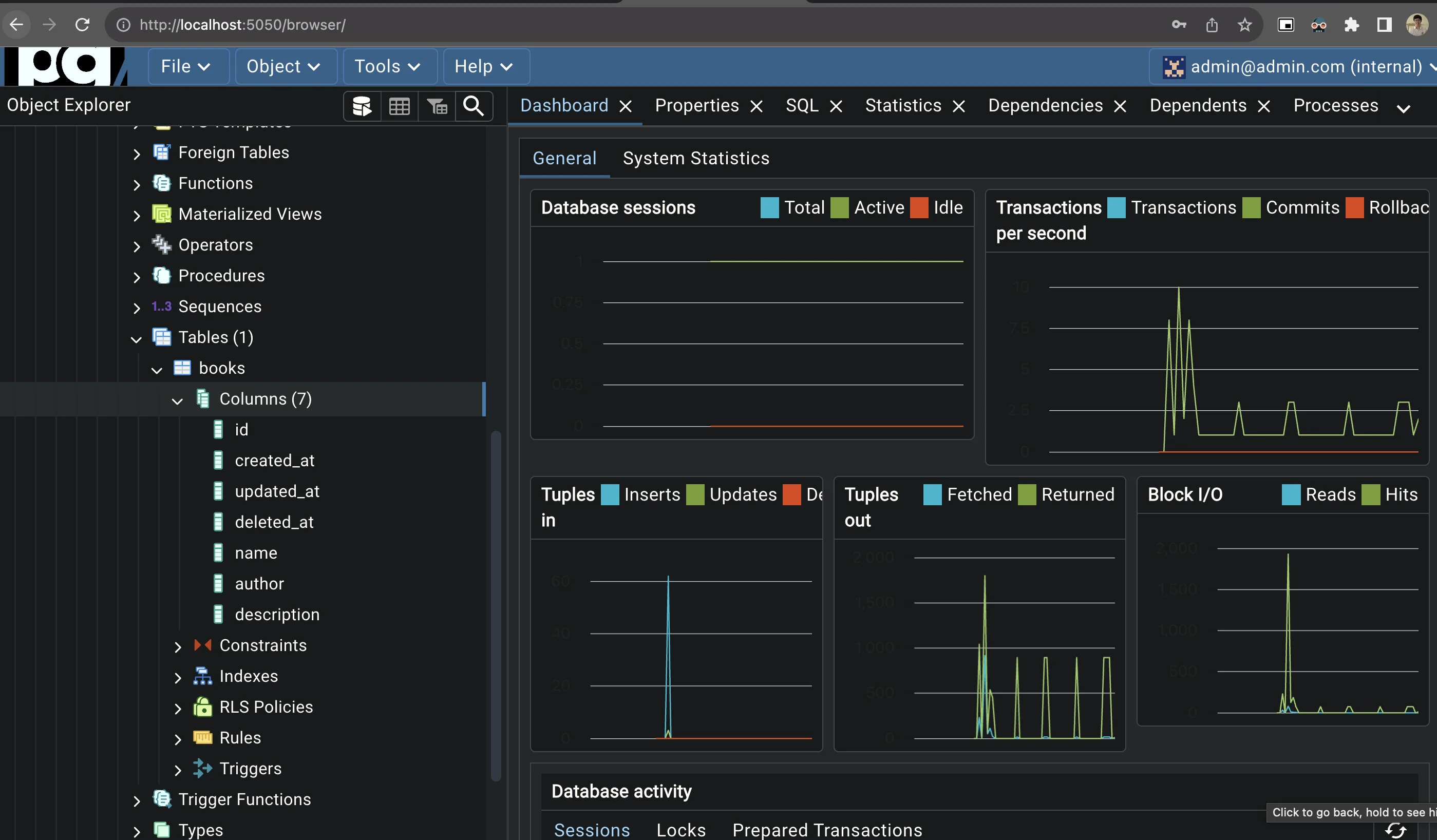Open the Query Tool icon in Object Explorer
Image resolution: width=1437 pixels, height=840 pixels.
[x=362, y=106]
